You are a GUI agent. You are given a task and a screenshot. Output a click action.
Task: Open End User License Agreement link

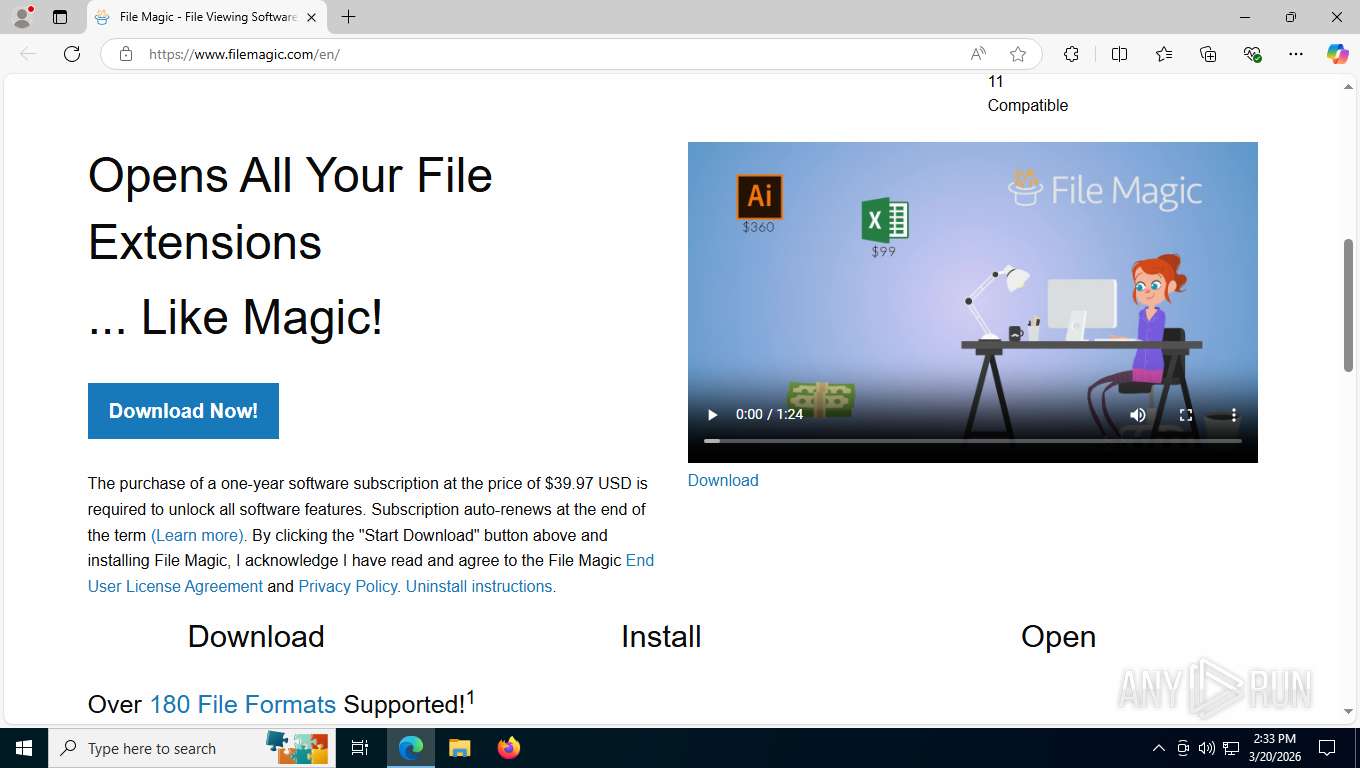click(x=371, y=573)
